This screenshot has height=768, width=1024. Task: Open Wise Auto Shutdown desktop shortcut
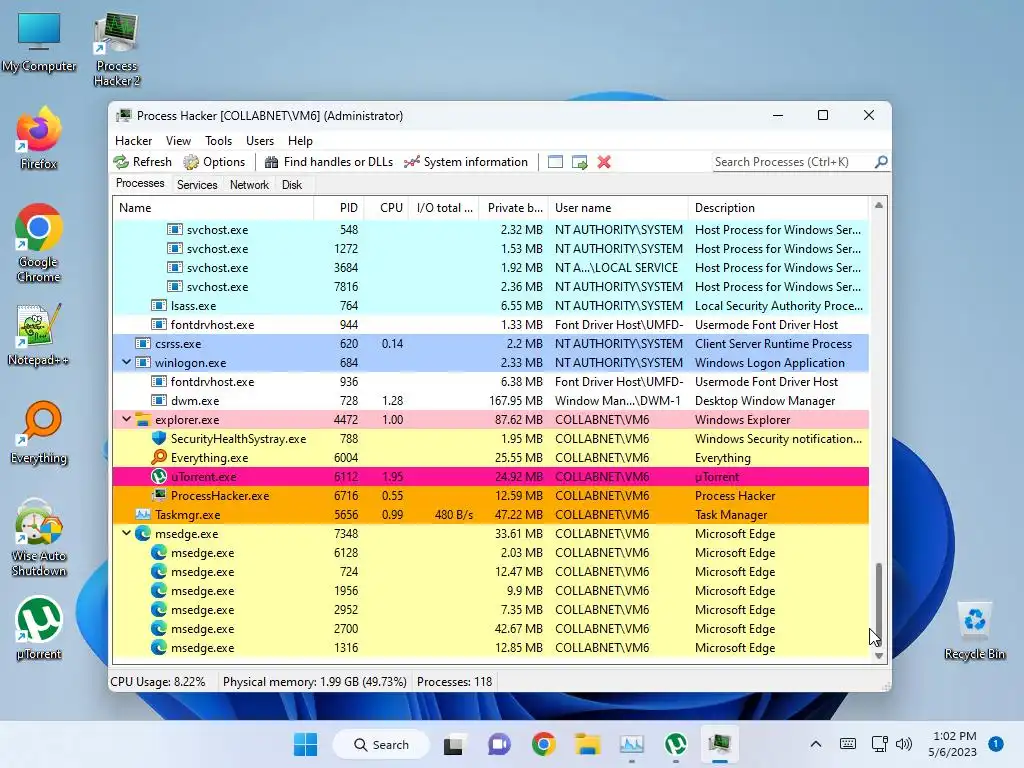[39, 537]
